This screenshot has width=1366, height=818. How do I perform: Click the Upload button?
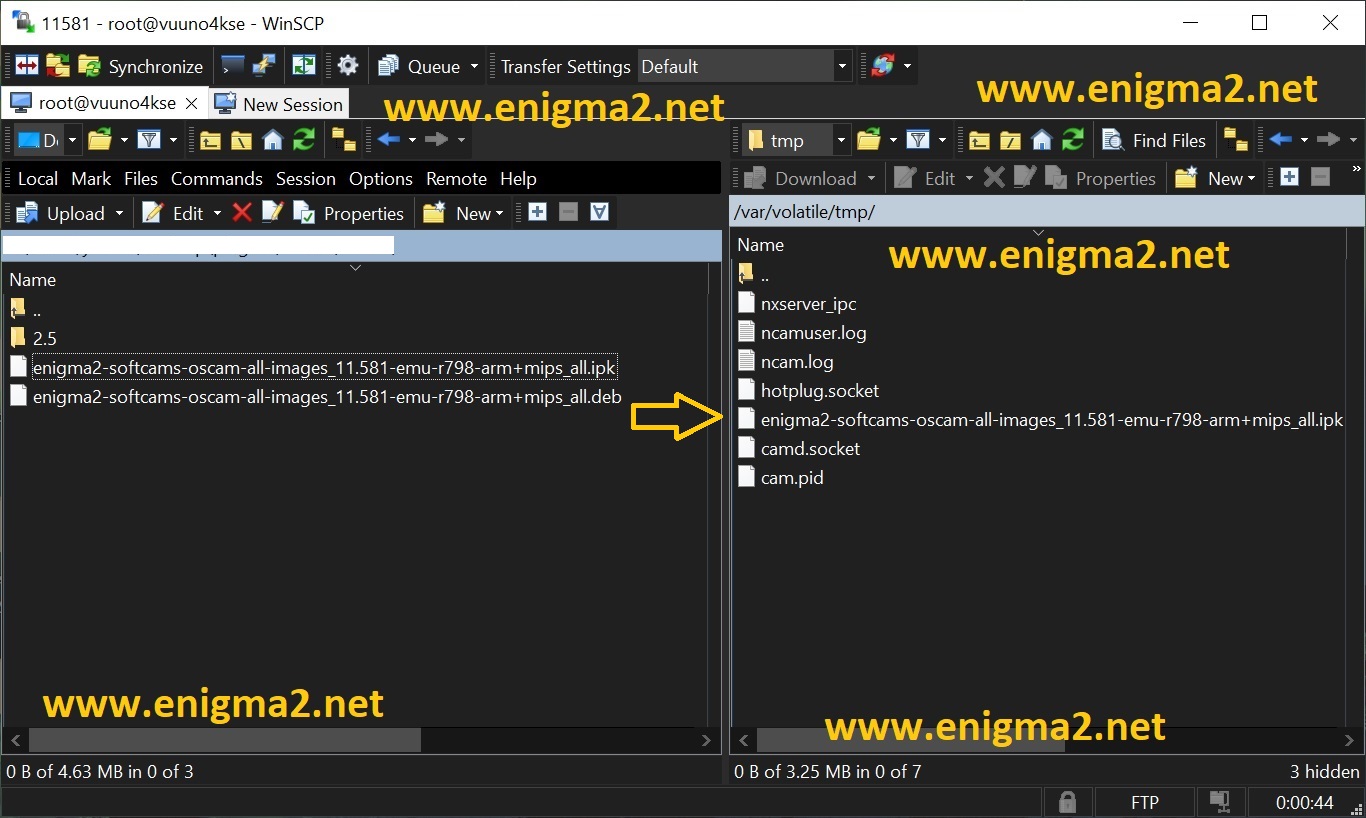pos(61,213)
